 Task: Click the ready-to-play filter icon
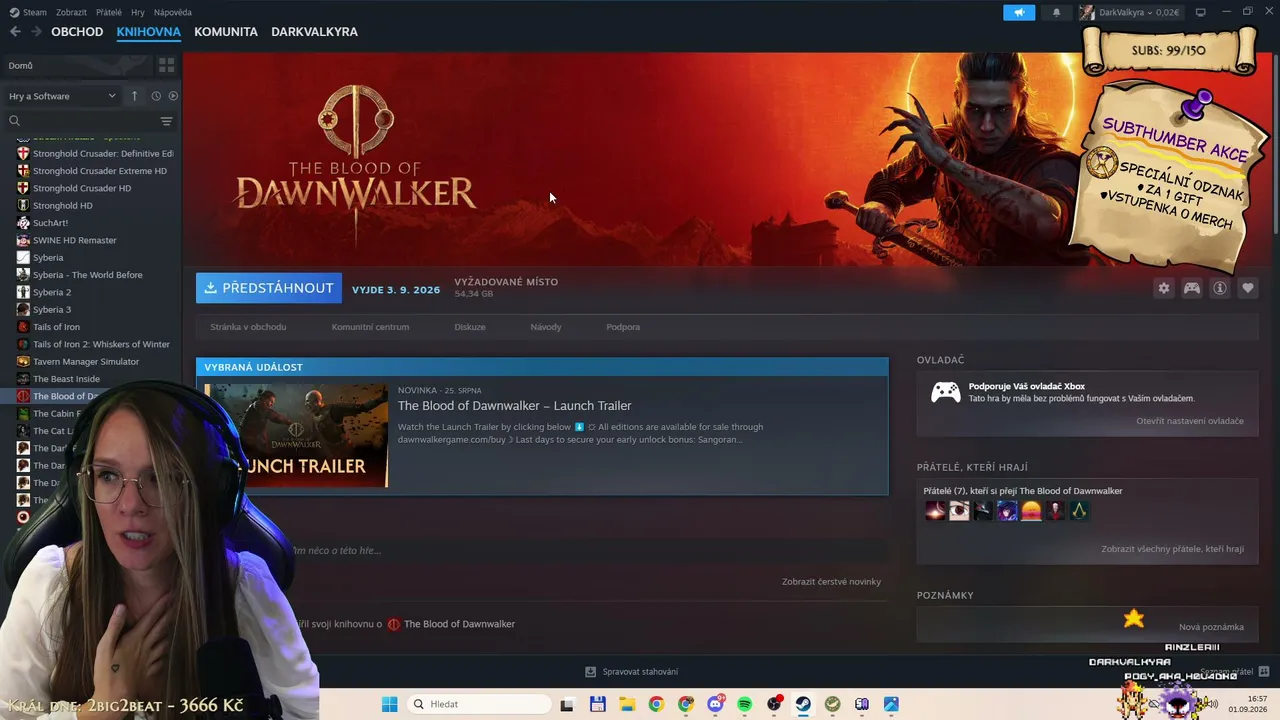tap(173, 96)
